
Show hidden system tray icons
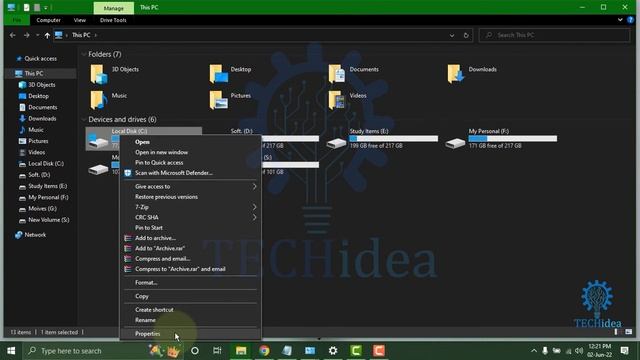click(533, 351)
